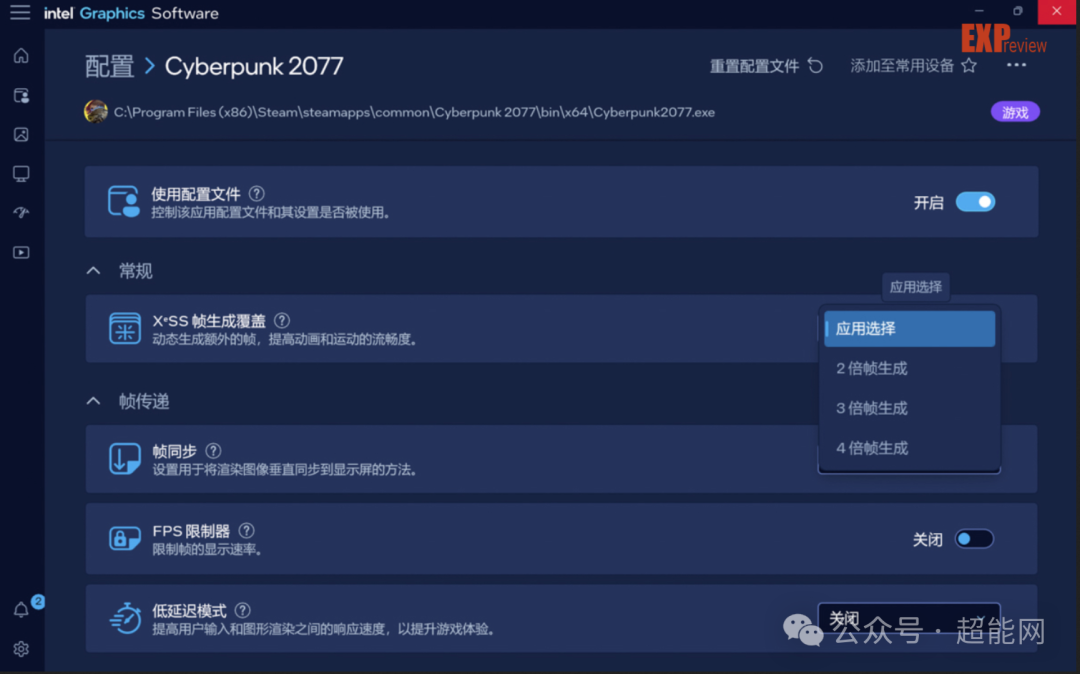Click the 使用配置文件 heading

pos(196,194)
